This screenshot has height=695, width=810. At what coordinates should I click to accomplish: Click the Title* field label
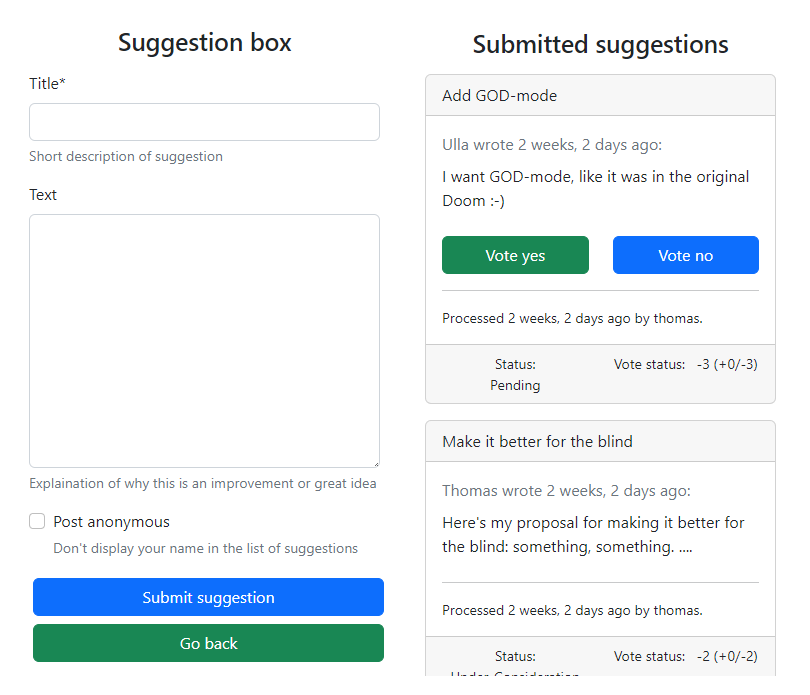(47, 84)
